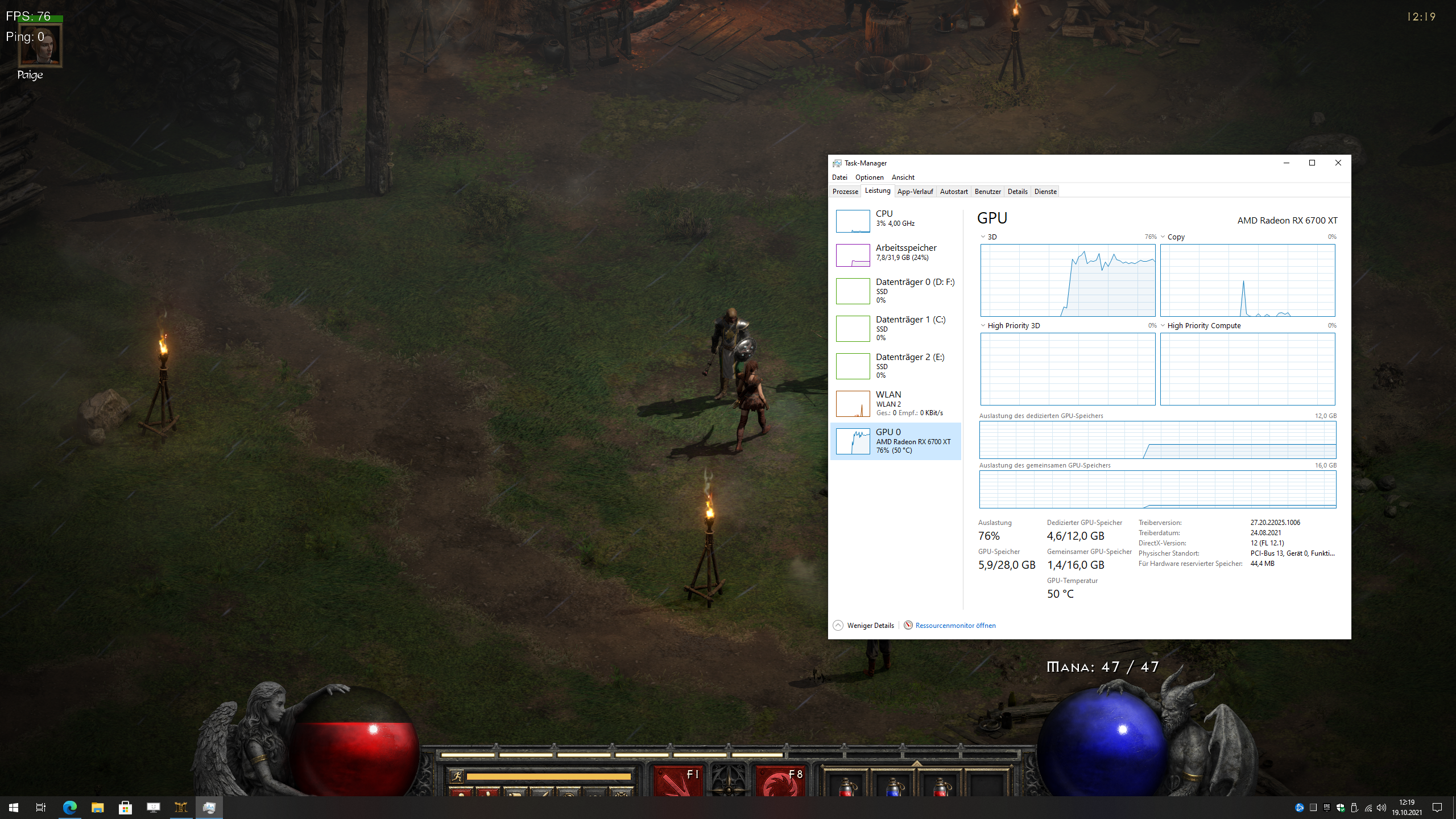
Task: Expand the belt with the arrow above potions
Action: 917,763
